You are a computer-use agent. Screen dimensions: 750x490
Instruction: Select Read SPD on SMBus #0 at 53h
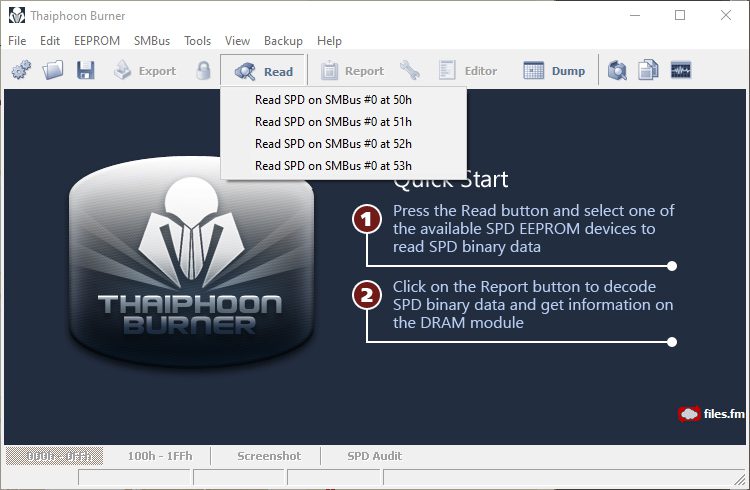click(x=333, y=166)
